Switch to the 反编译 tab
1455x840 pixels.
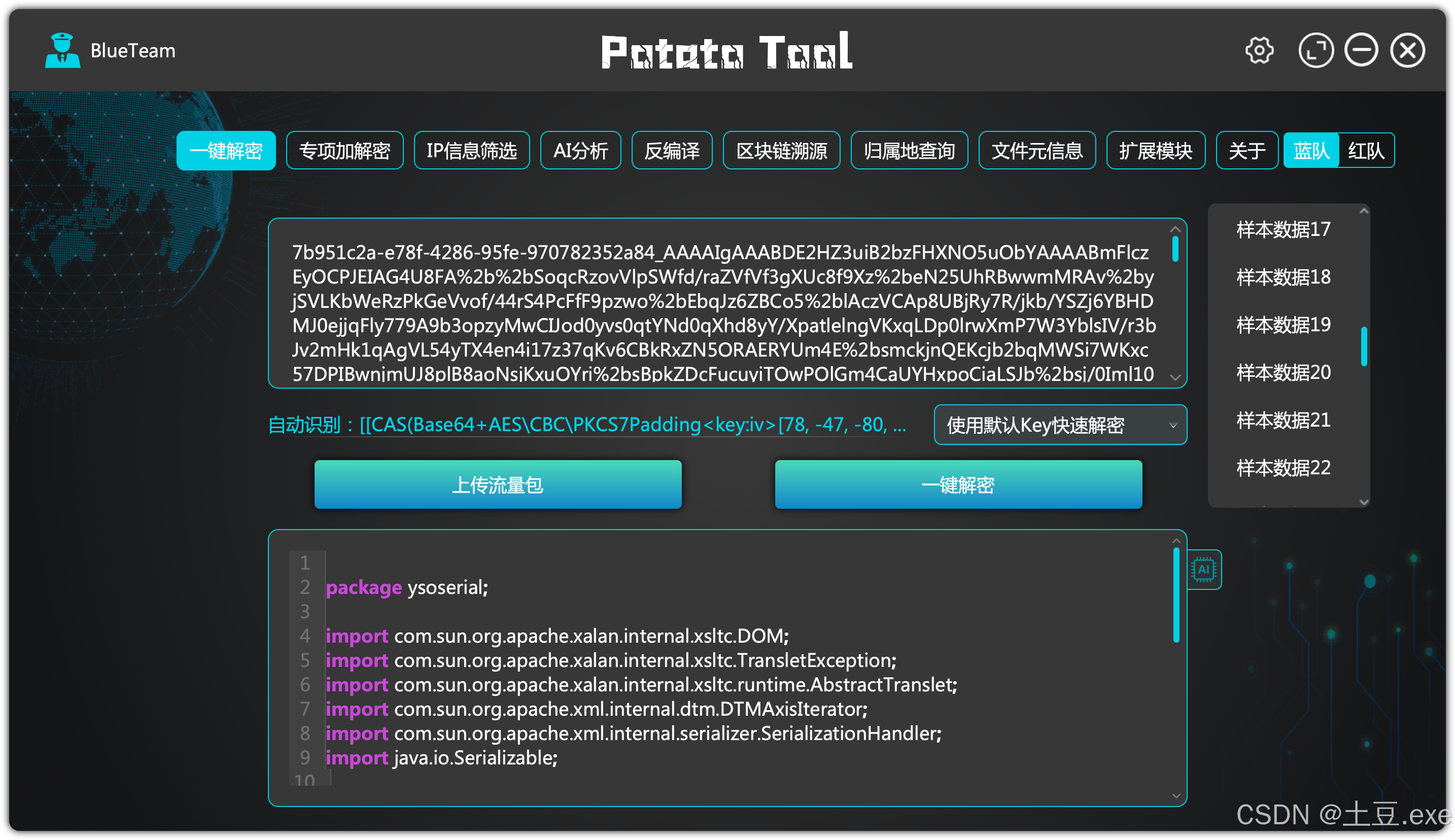(672, 151)
